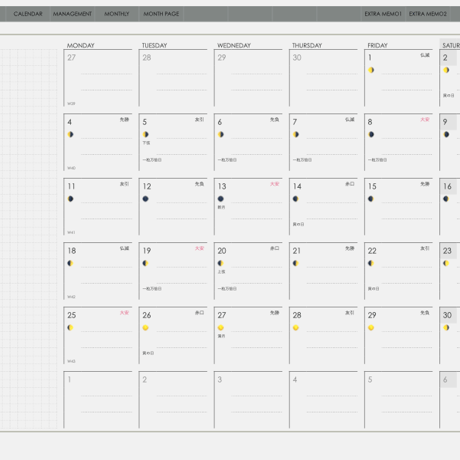Click the yellow moon icon on Friday the 29th
Viewport: 460px width, 460px height.
tap(371, 328)
